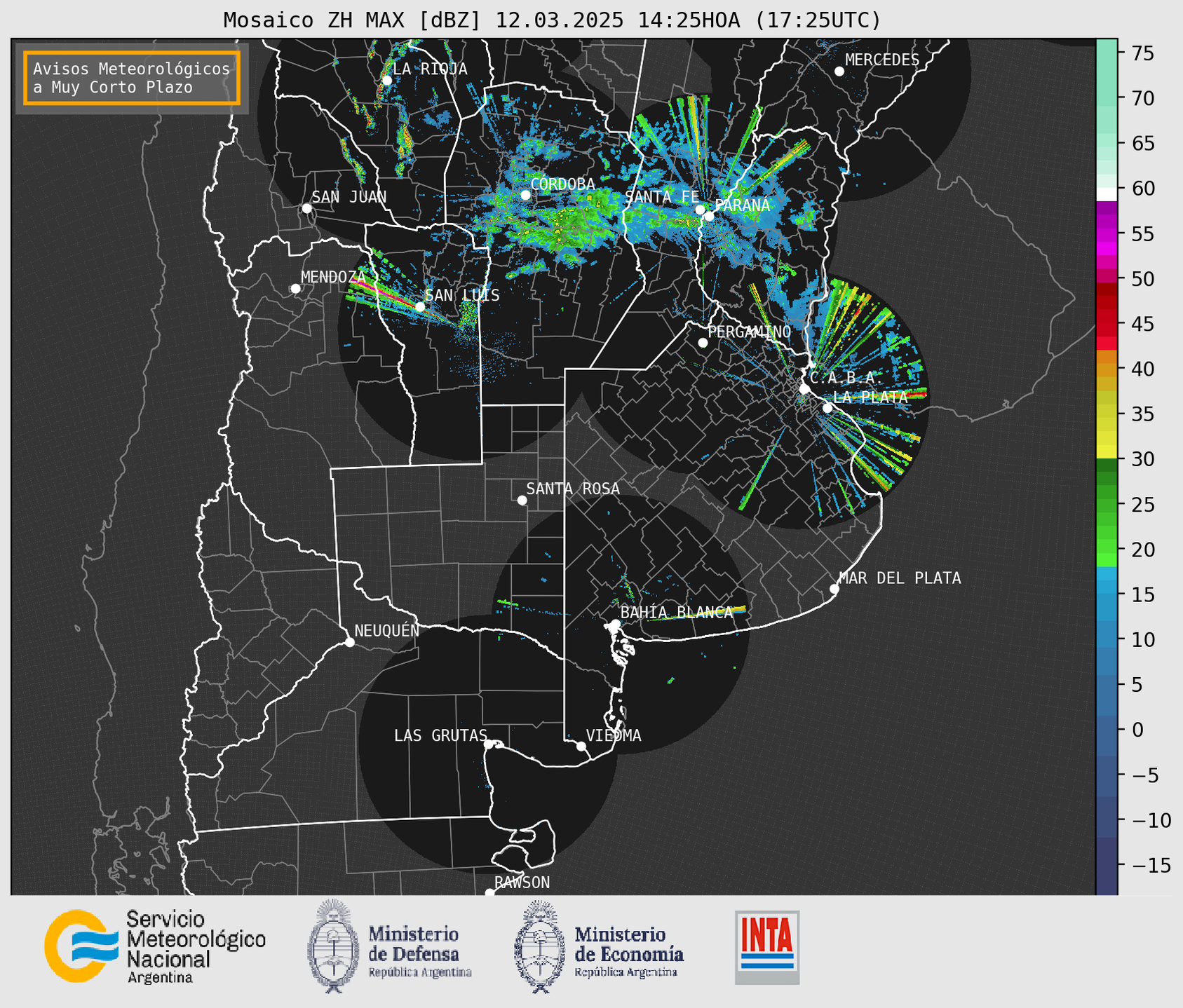
Task: Click the magenta 55 dBZ band on colorbar
Action: pos(1107,234)
